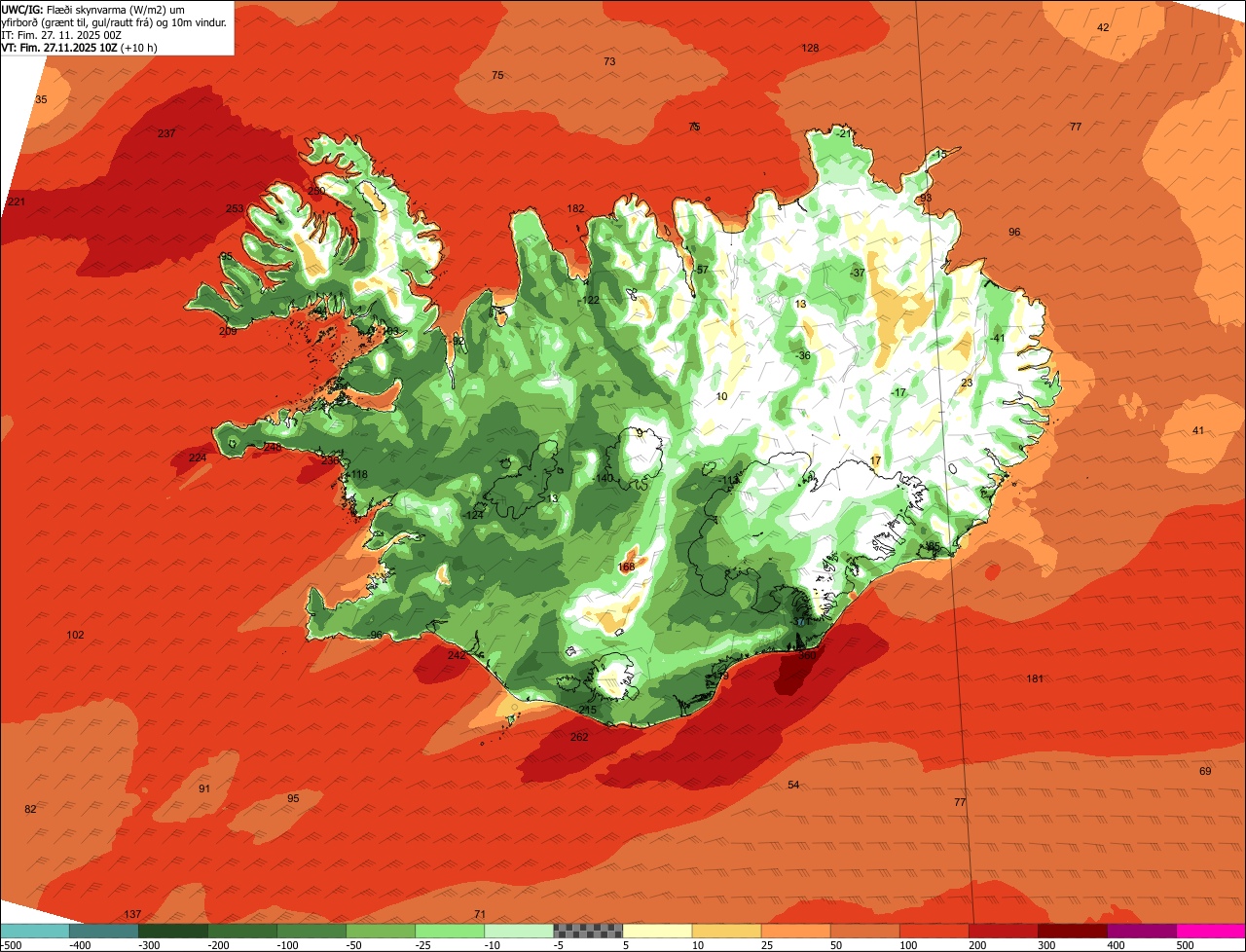Click the map value 168 in the central highlands

(626, 567)
